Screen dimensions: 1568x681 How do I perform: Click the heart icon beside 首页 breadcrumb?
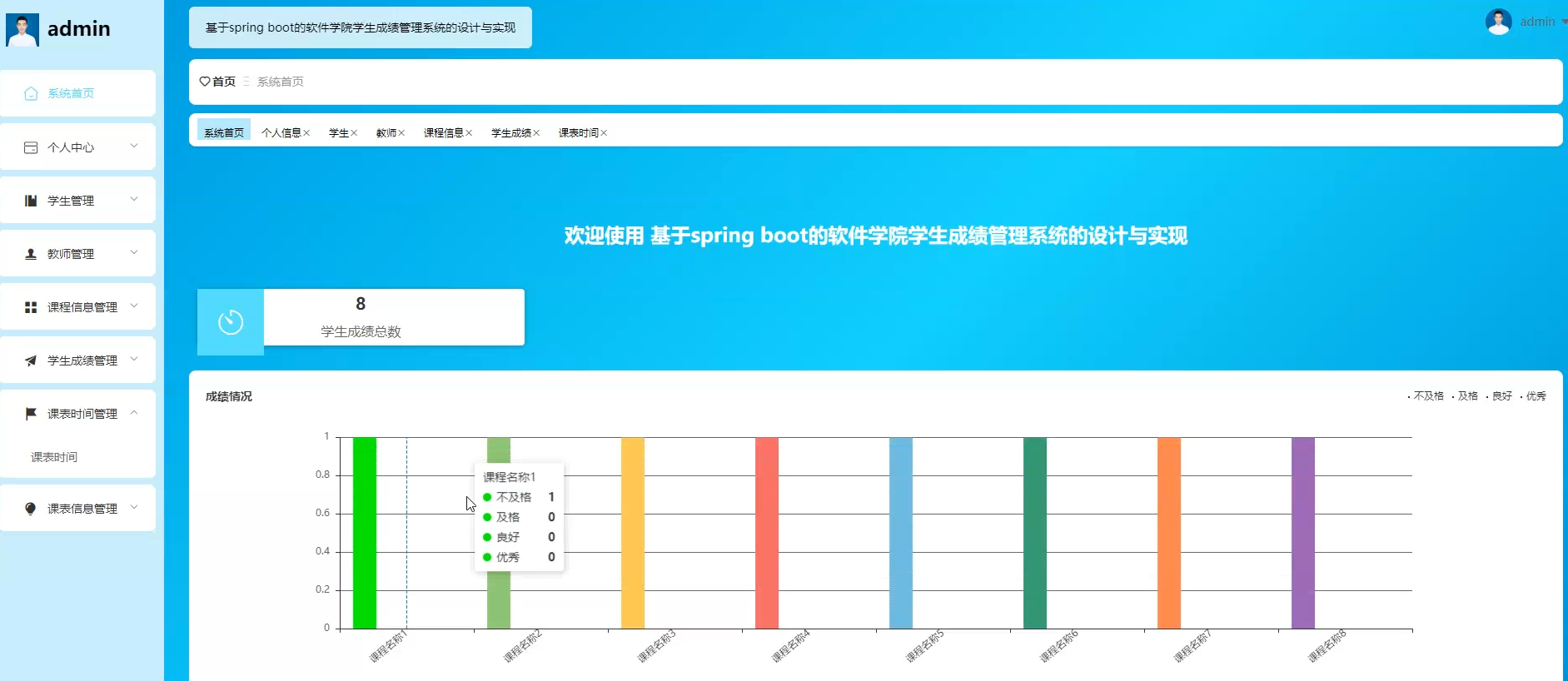(x=205, y=82)
